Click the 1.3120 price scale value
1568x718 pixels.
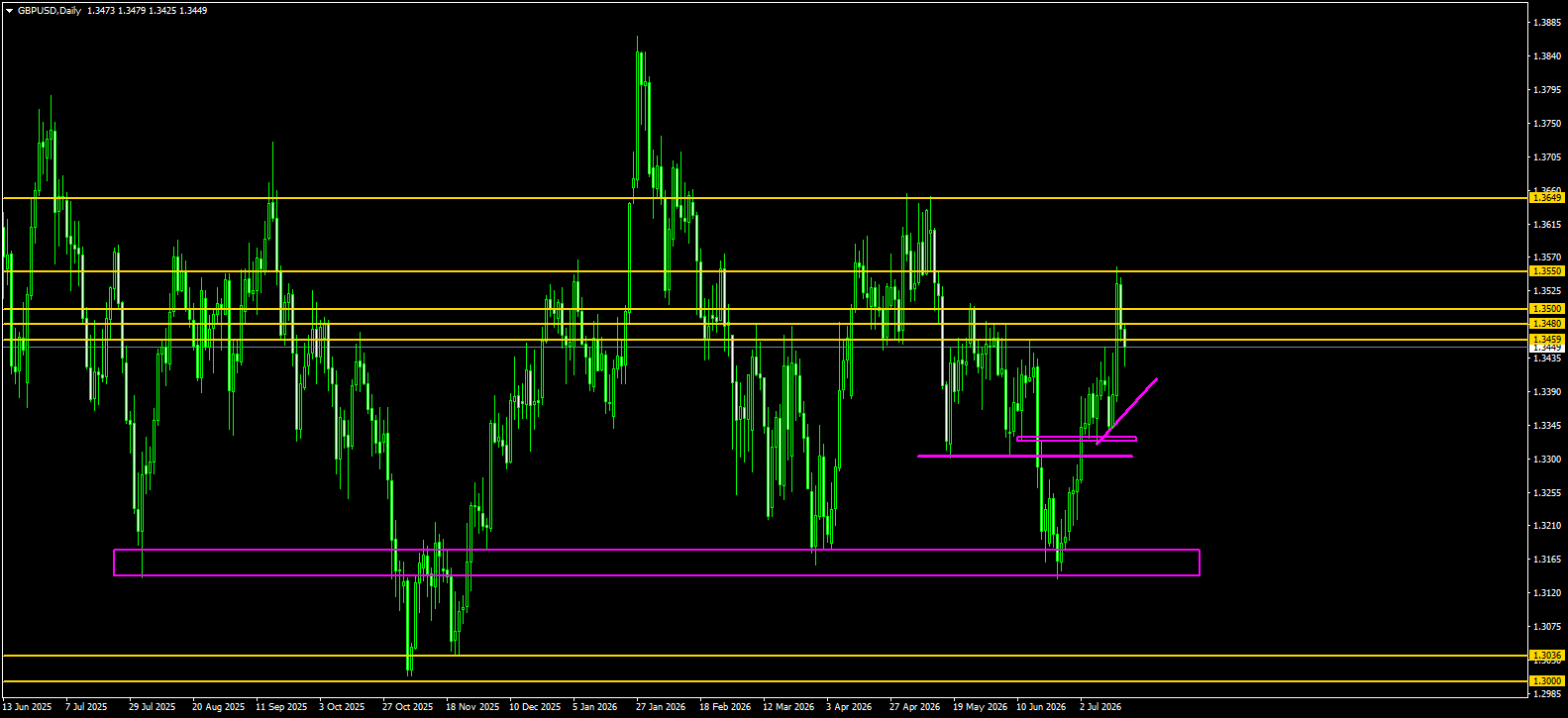click(x=1547, y=593)
